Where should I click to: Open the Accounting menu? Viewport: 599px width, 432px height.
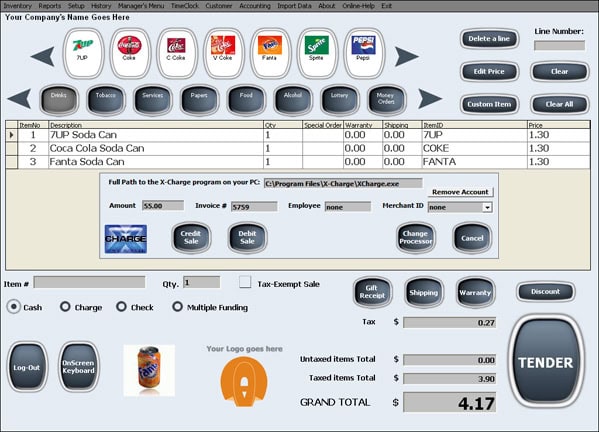click(255, 6)
